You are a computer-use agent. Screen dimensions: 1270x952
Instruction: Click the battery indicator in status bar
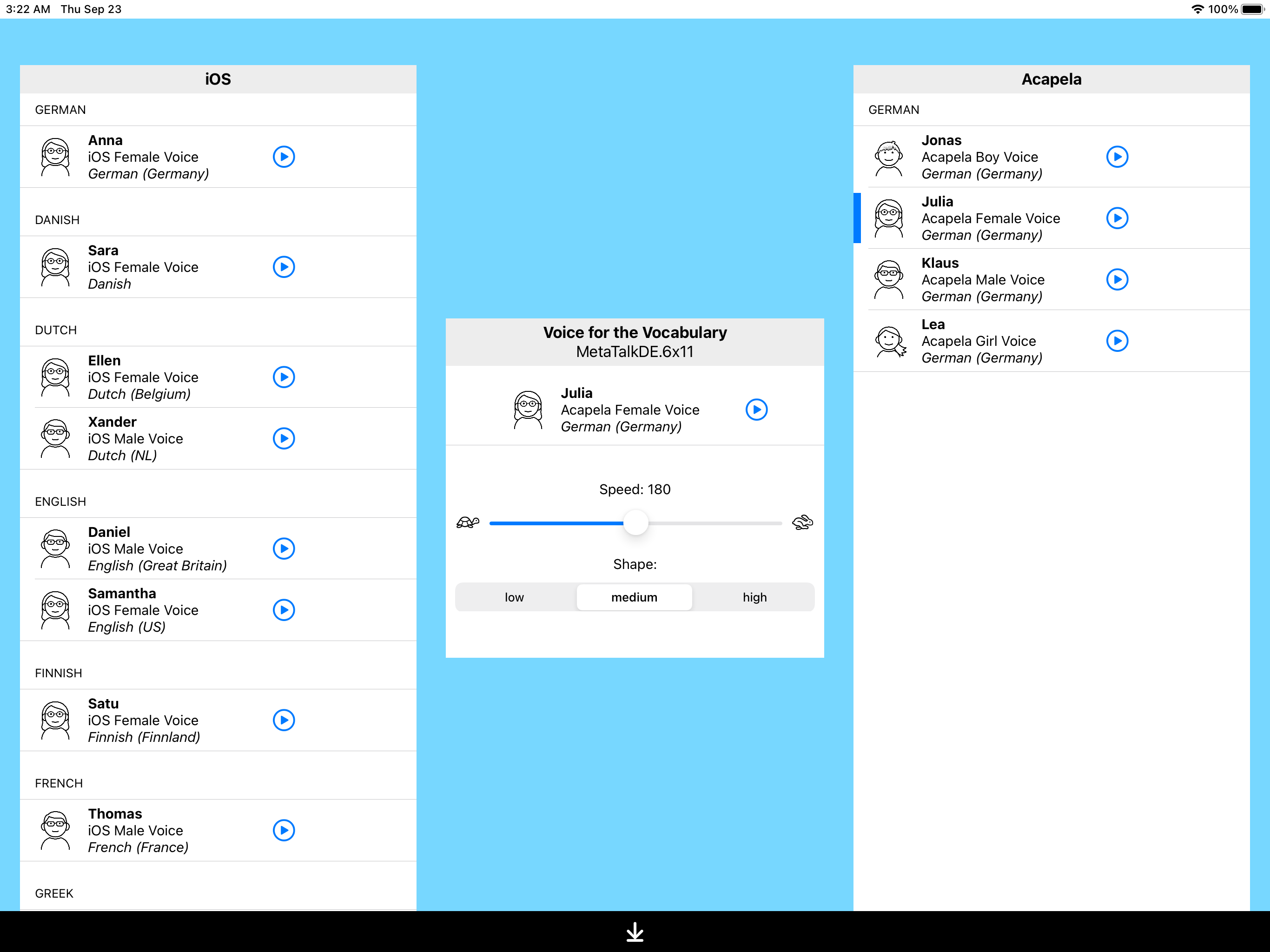click(1252, 9)
